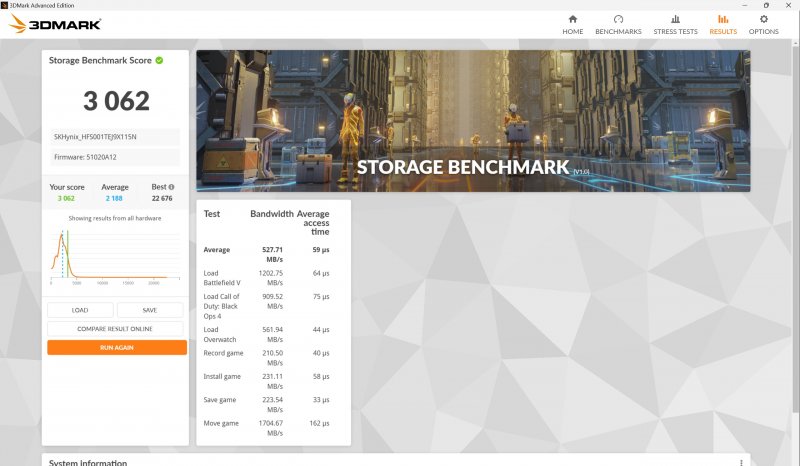
Task: Click the orange RUN AGAIN button
Action: pos(117,348)
